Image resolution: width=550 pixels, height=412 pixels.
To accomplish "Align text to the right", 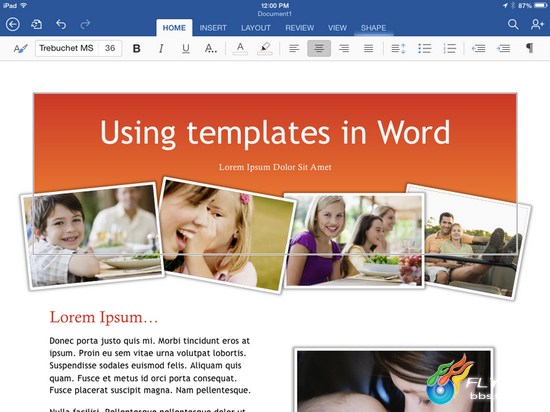I will (344, 48).
